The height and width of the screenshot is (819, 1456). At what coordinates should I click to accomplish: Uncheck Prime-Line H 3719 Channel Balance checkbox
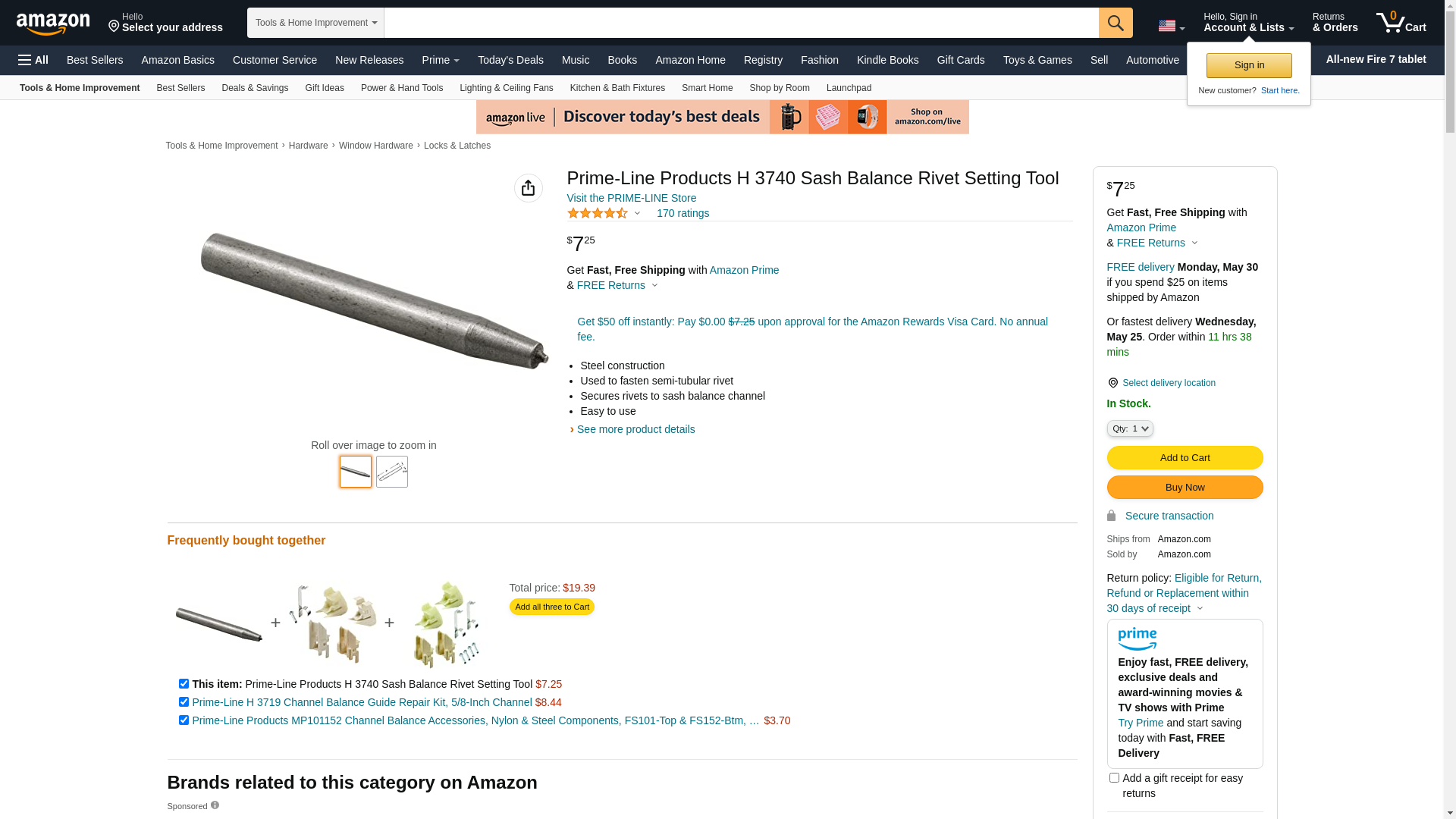tap(184, 702)
